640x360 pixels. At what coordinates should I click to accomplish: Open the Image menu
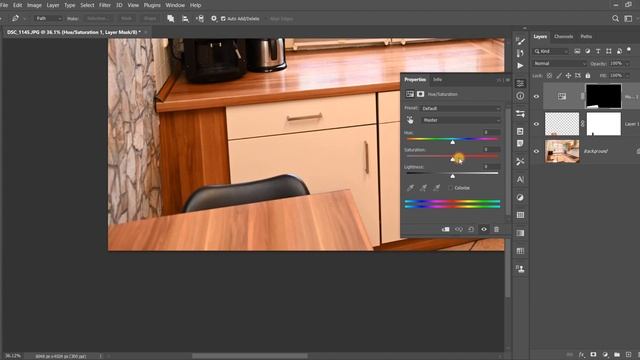point(34,5)
